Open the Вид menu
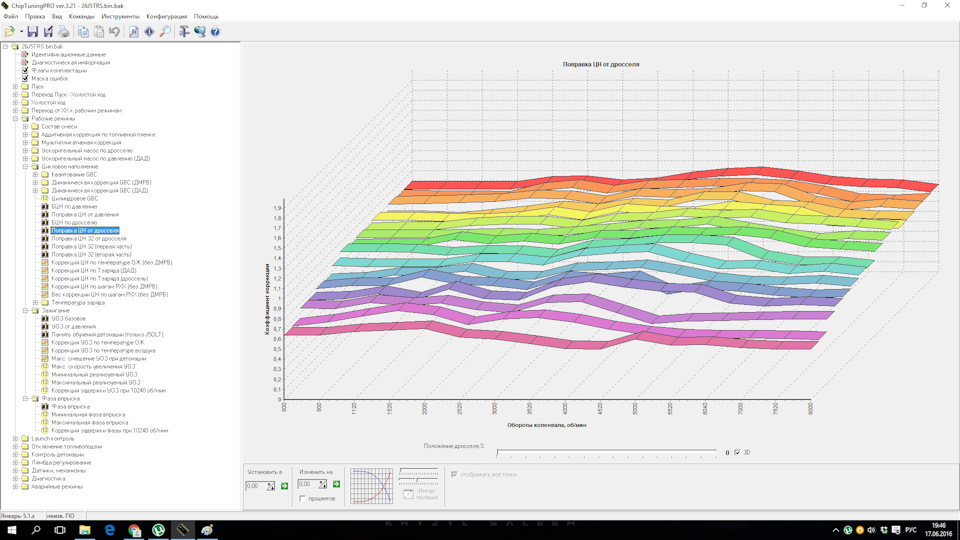 tap(57, 17)
